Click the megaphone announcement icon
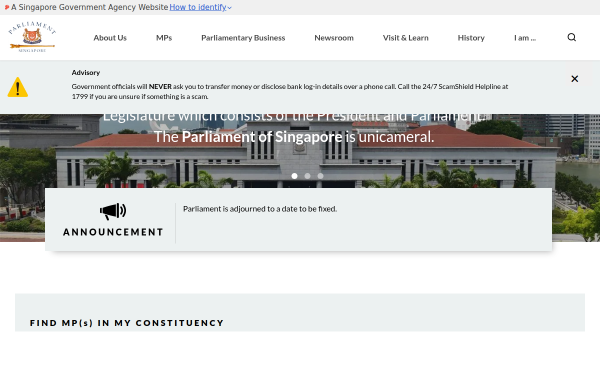Image resolution: width=600 pixels, height=375 pixels. [x=113, y=211]
